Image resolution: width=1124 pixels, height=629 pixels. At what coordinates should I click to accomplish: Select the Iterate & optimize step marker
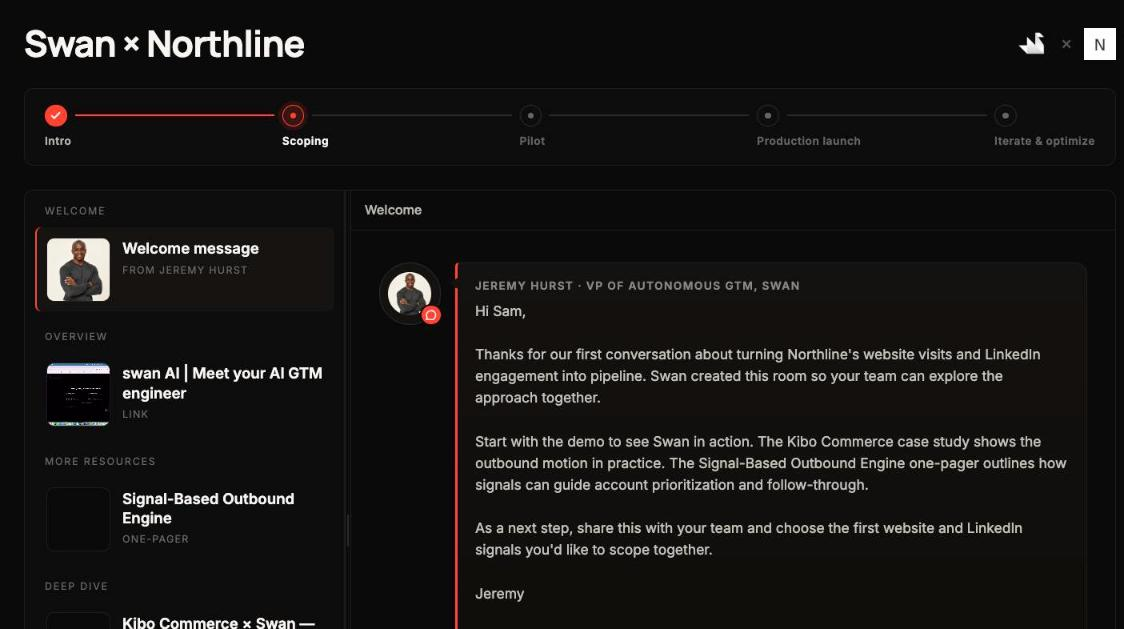[1005, 115]
